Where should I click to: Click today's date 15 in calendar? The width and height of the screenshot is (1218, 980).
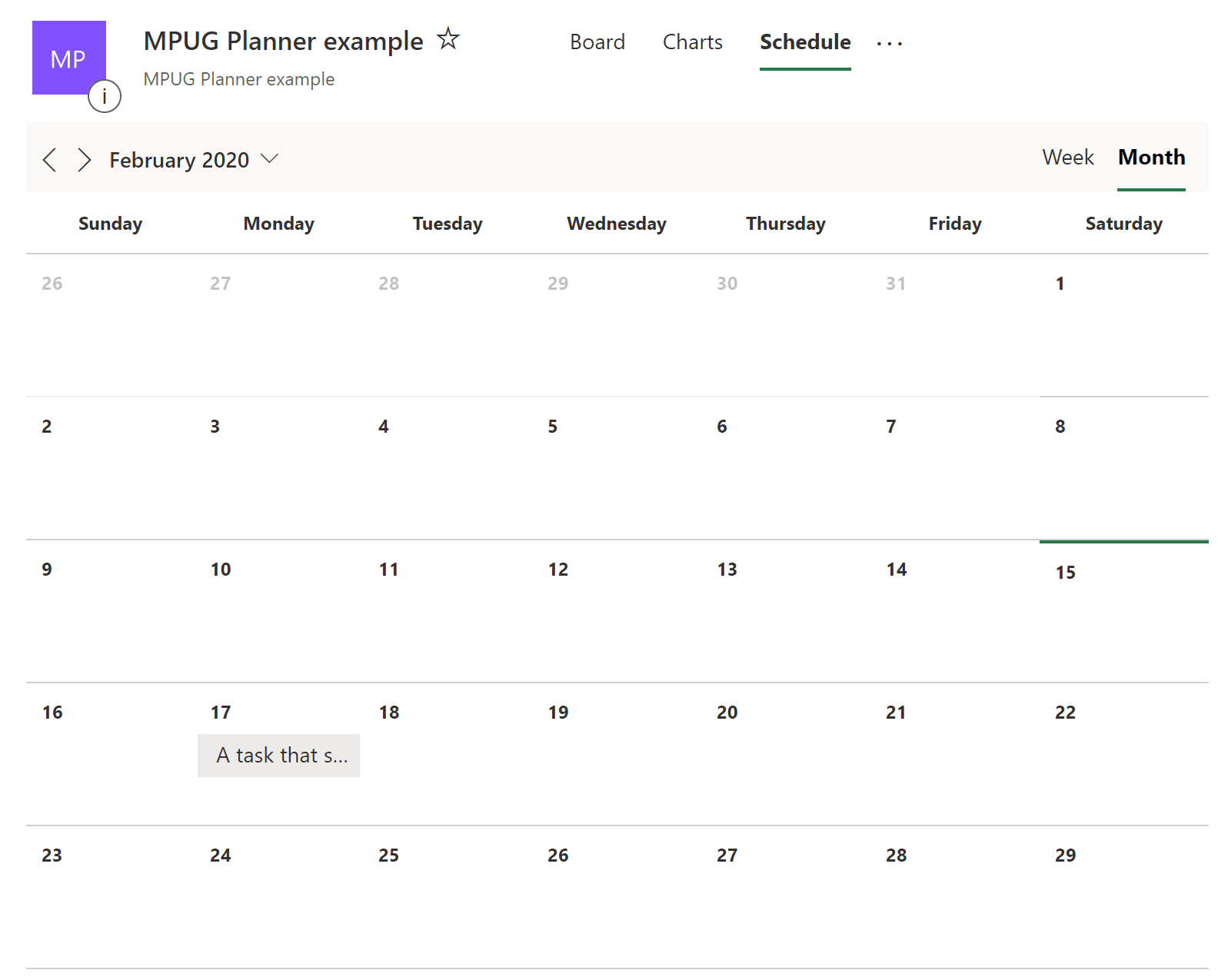click(x=1066, y=573)
